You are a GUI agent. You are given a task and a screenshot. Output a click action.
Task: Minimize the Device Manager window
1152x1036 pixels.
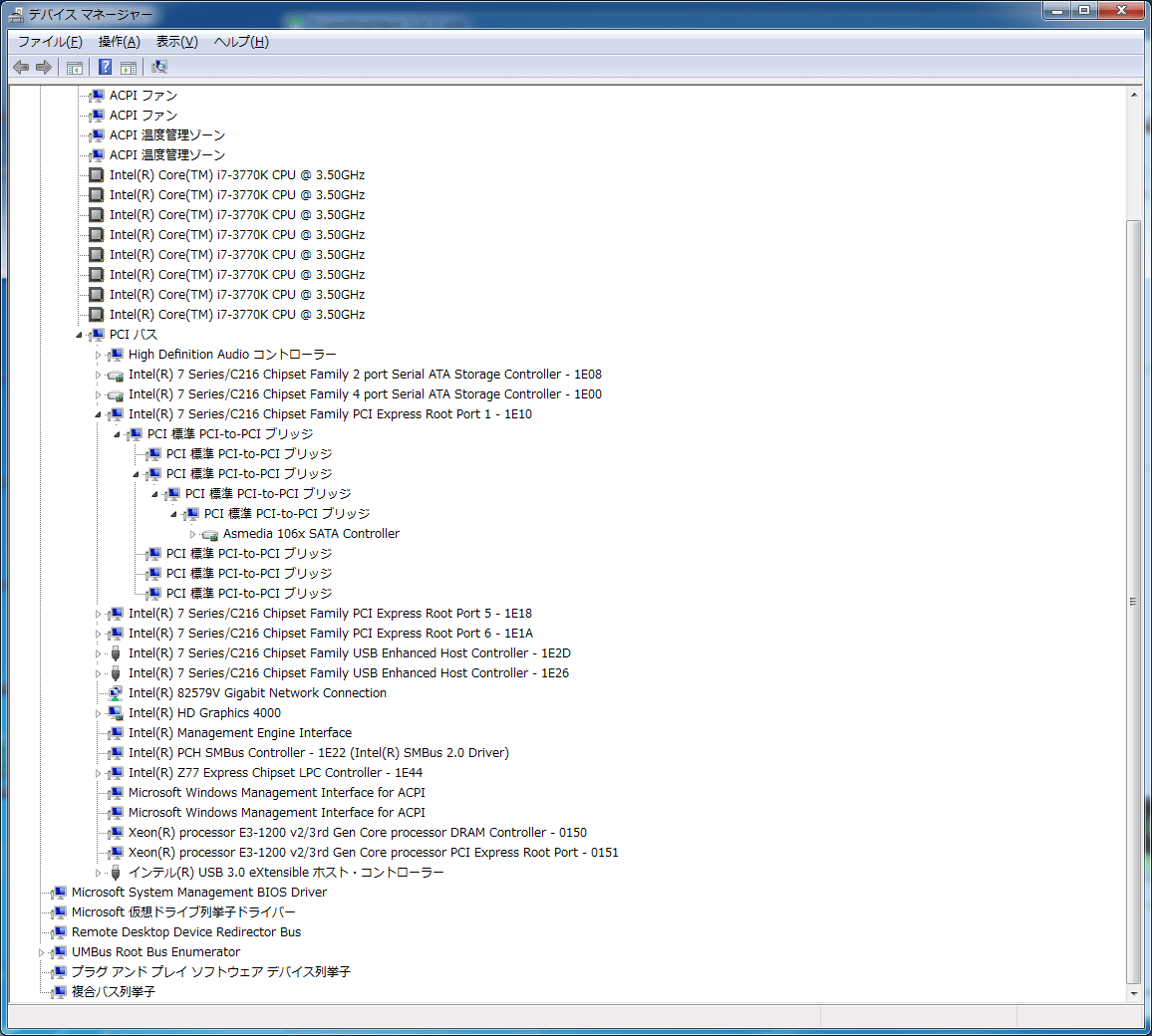click(1058, 10)
